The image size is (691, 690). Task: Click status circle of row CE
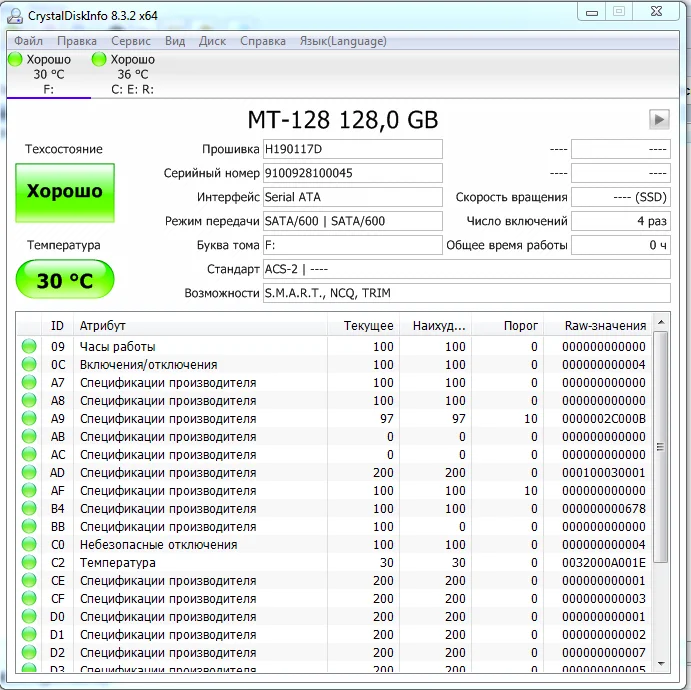tap(29, 580)
